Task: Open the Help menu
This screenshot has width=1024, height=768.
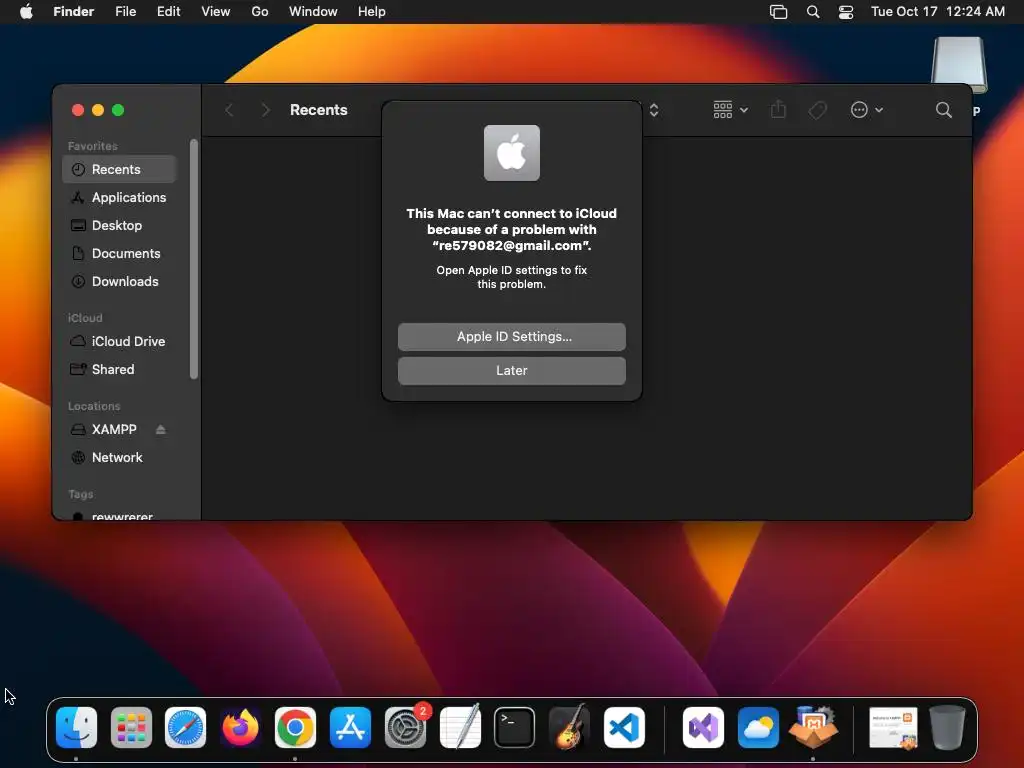Action: [x=372, y=11]
